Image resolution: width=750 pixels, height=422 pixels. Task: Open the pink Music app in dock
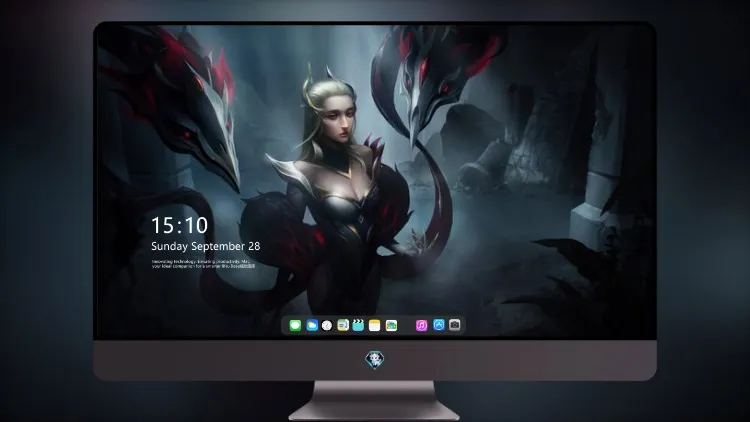(x=421, y=325)
